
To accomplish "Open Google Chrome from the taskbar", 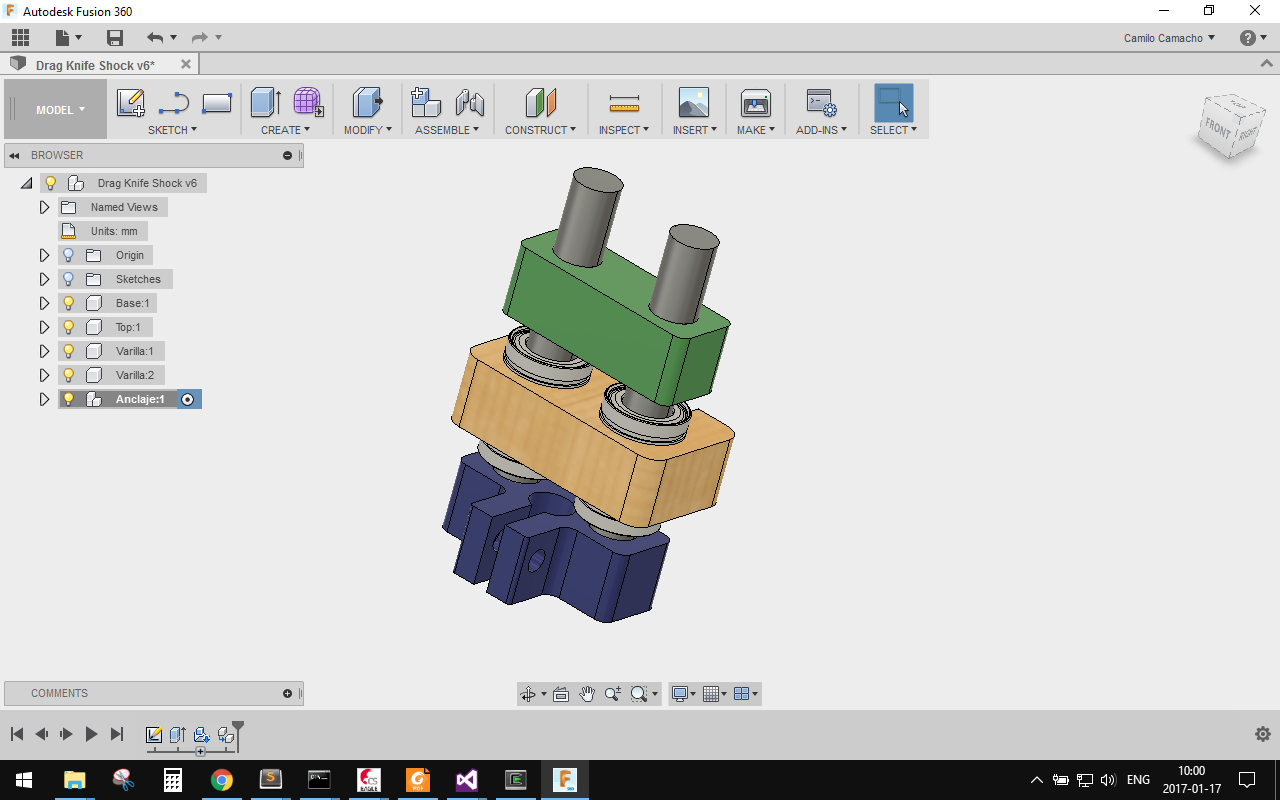I will pos(221,780).
